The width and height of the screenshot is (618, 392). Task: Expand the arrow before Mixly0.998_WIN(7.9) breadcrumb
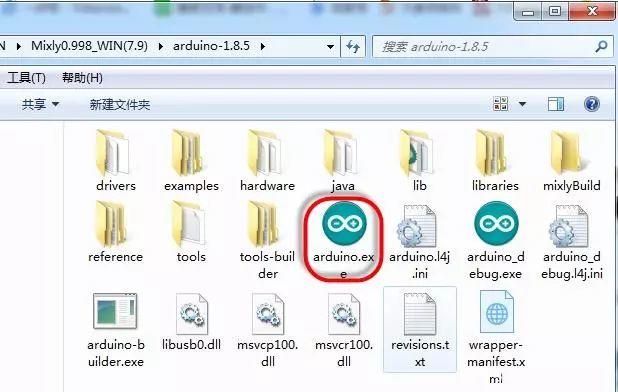(x=19, y=46)
